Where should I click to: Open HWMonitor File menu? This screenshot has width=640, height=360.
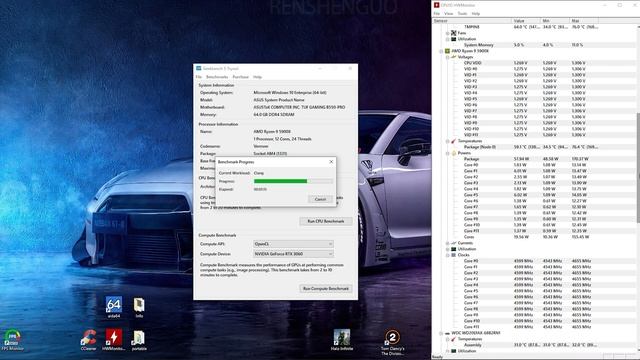pos(437,13)
